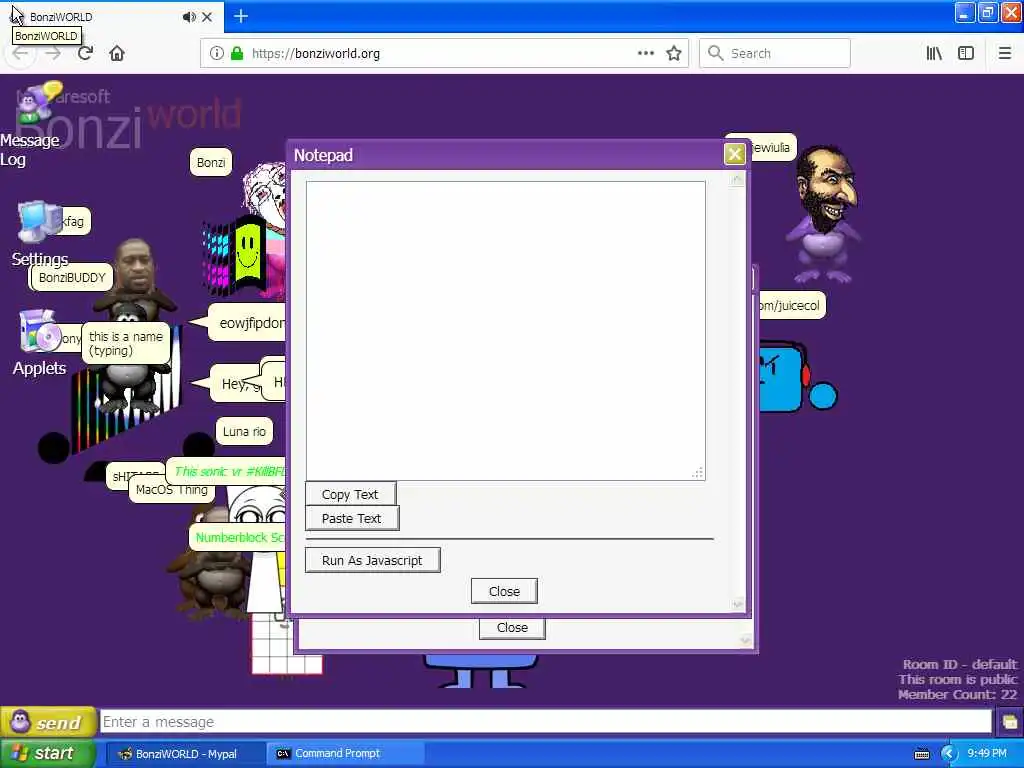This screenshot has height=768, width=1024.
Task: Click the textarea resize grip
Action: (x=698, y=473)
